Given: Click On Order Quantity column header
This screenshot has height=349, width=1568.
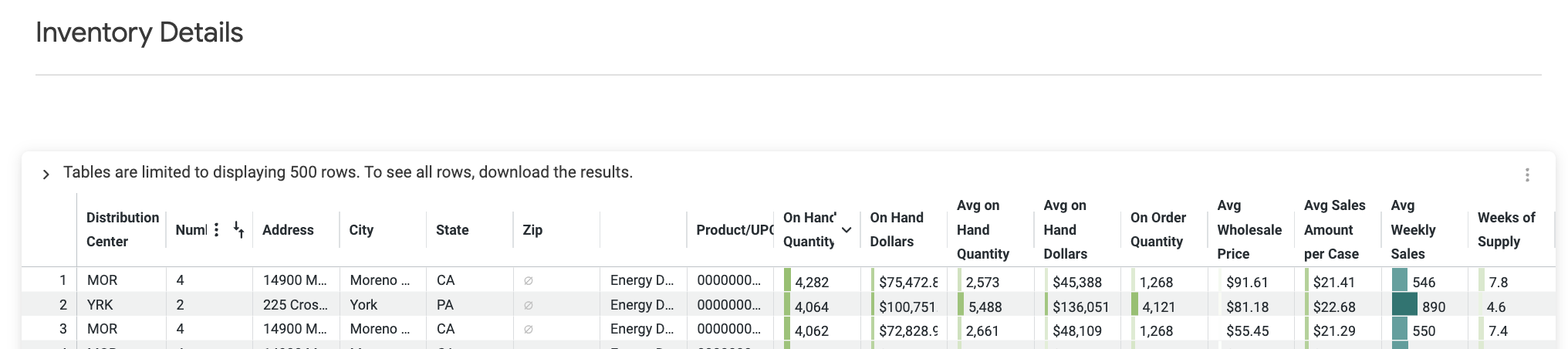Looking at the screenshot, I should coord(1158,229).
